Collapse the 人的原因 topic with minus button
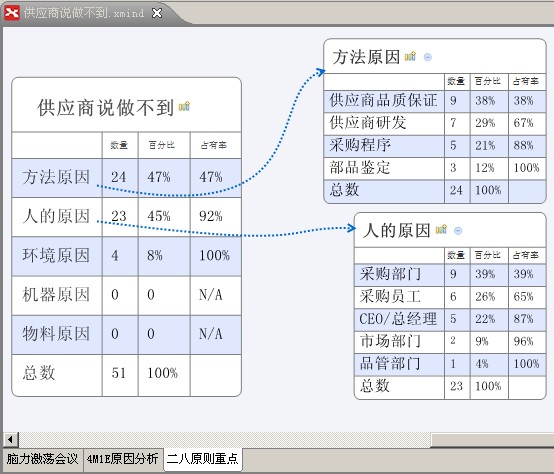554x474 pixels. point(458,231)
